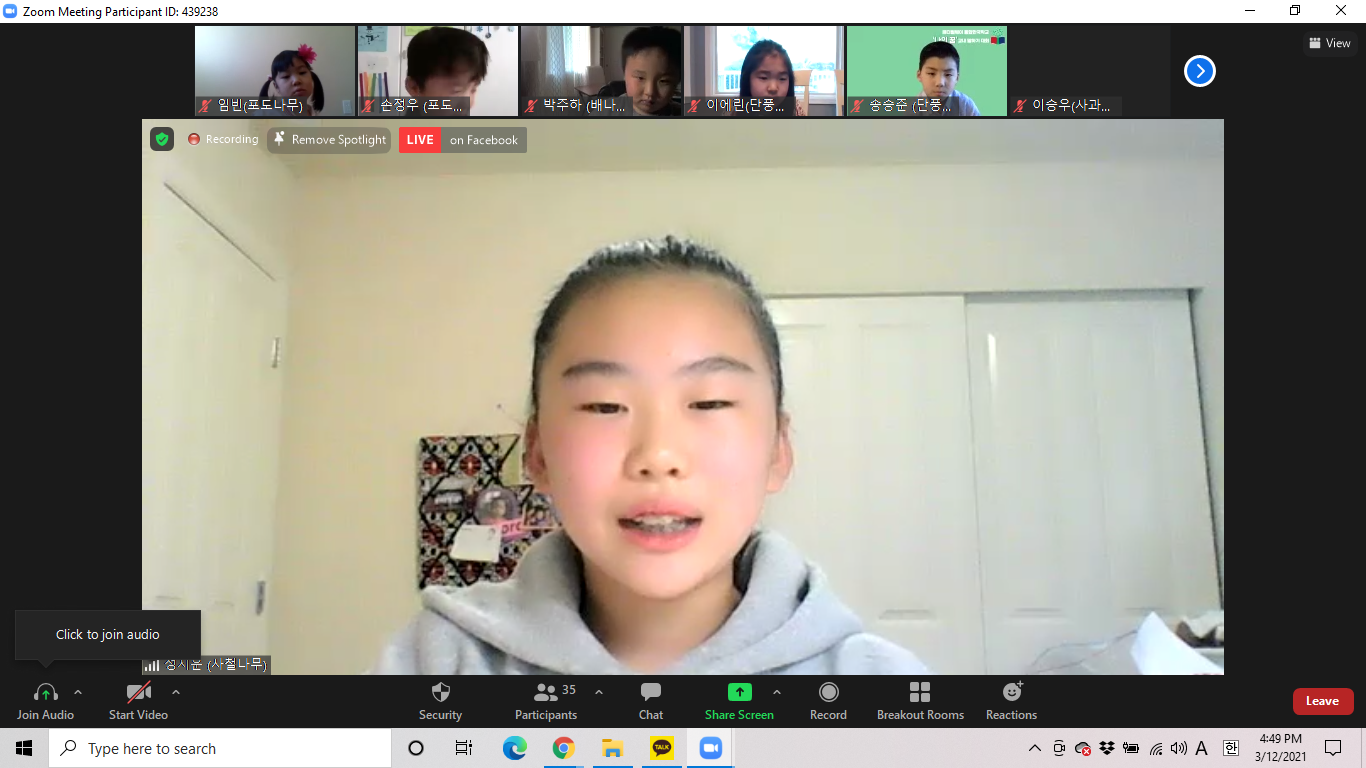The height and width of the screenshot is (768, 1366).
Task: Expand Participants options arrow
Action: 599,692
